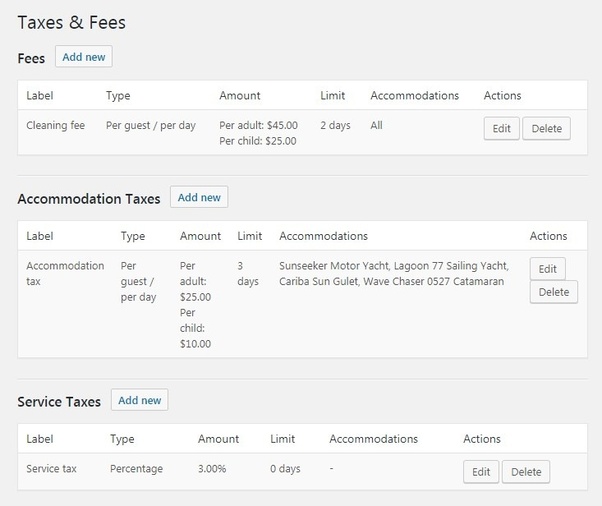Click Add new beside Service Taxes
Viewport: 602px width, 506px height.
pyautogui.click(x=139, y=400)
